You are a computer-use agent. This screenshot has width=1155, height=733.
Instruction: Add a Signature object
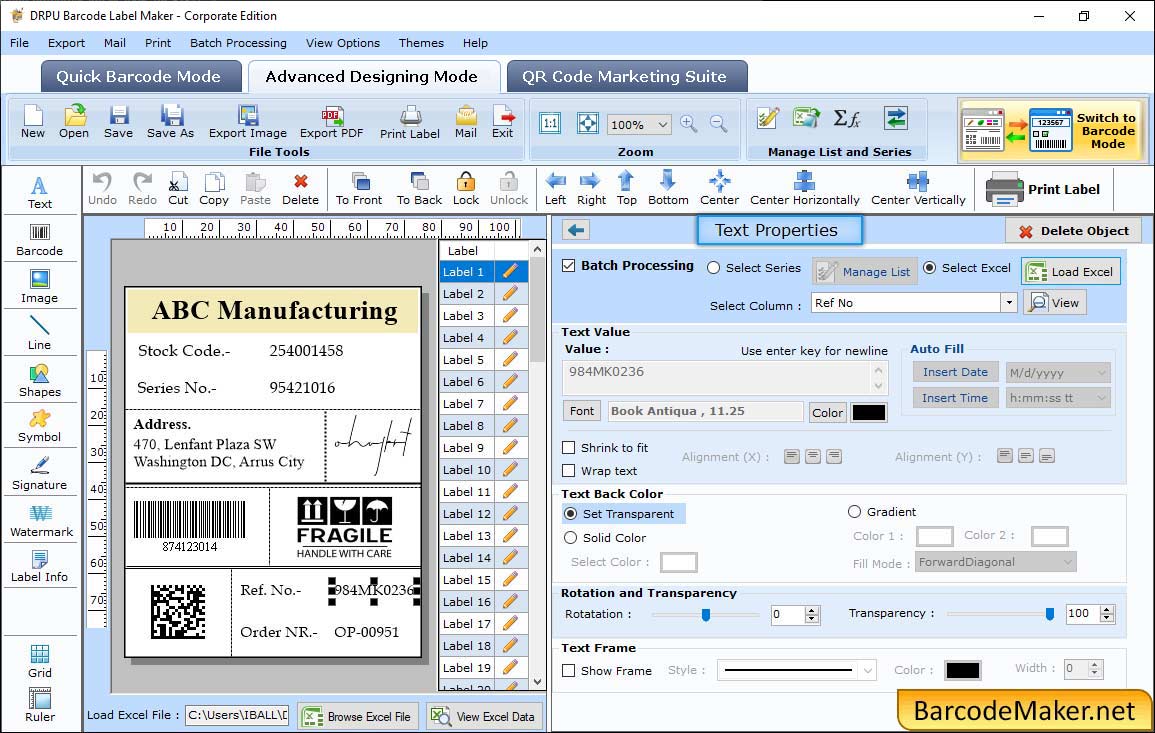40,474
